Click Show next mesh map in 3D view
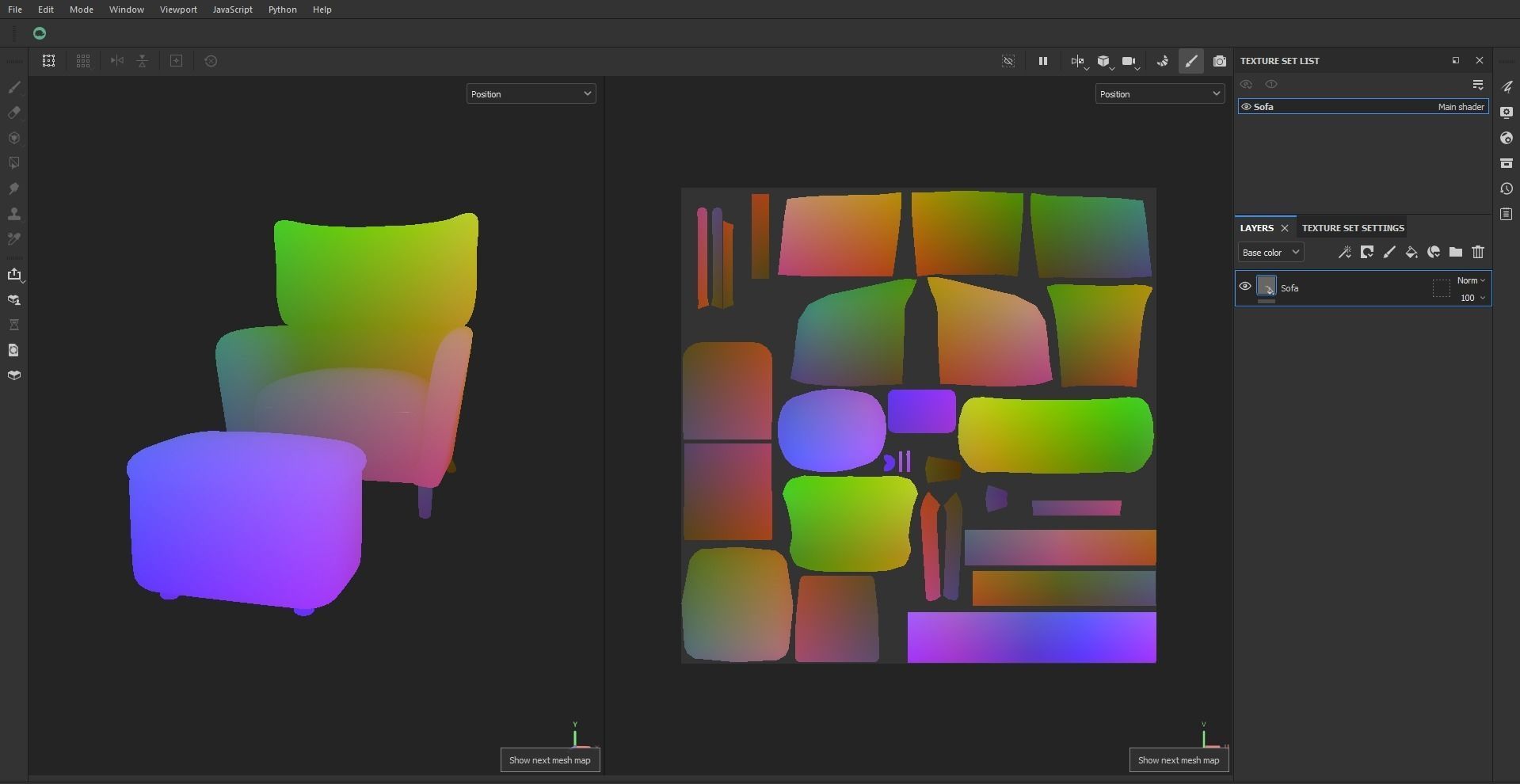The width and height of the screenshot is (1520, 784). click(550, 760)
